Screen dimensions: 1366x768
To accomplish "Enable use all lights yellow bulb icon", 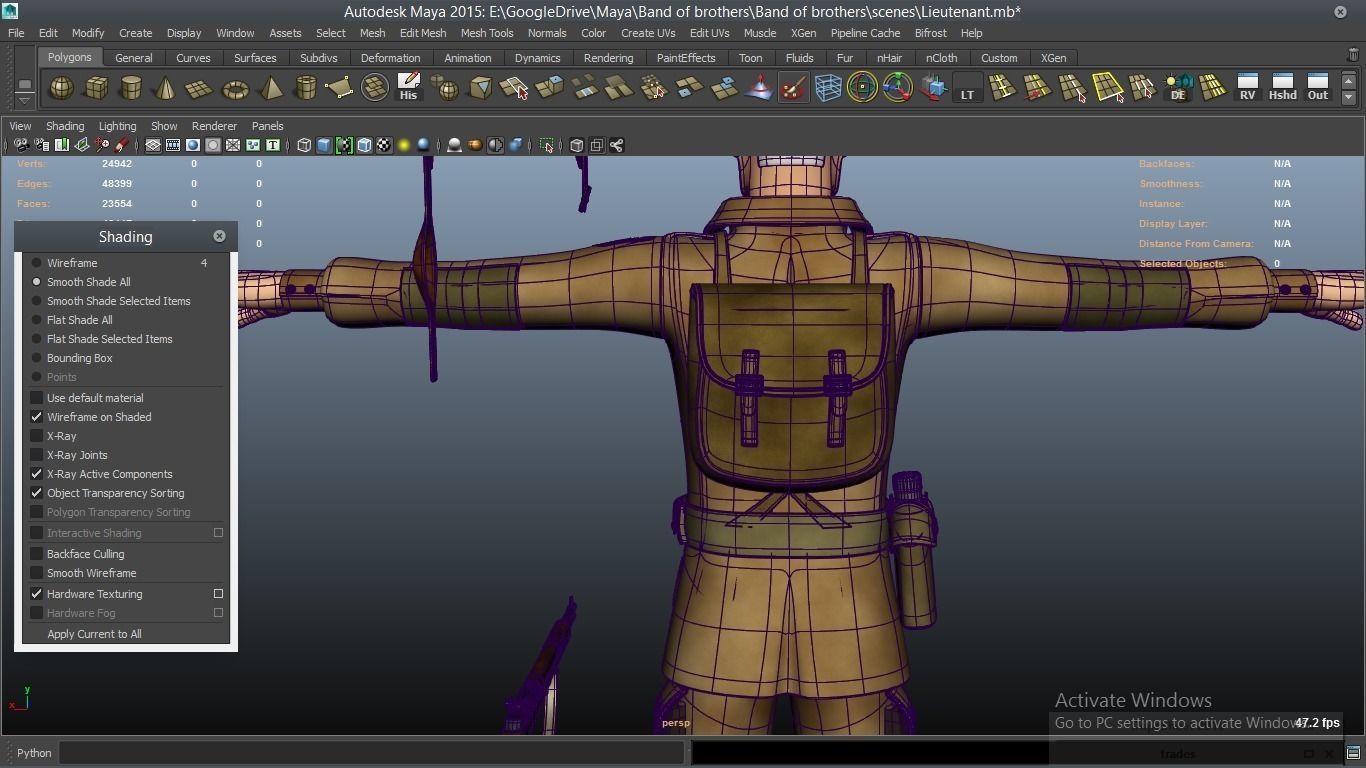I will pyautogui.click(x=404, y=145).
